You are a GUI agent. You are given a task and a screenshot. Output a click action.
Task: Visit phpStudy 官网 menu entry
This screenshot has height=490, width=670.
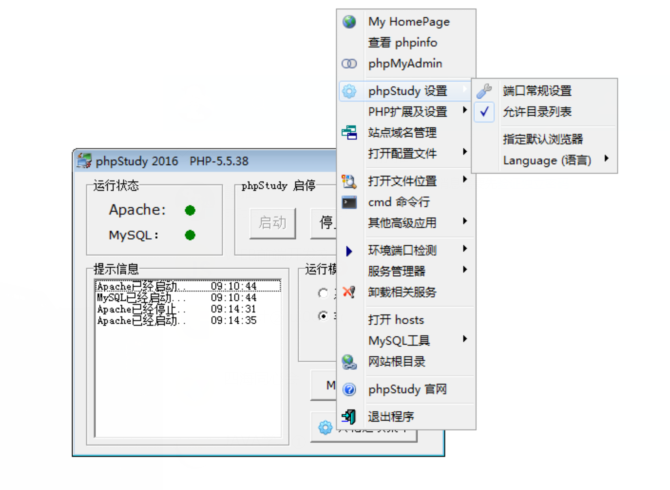pyautogui.click(x=406, y=390)
